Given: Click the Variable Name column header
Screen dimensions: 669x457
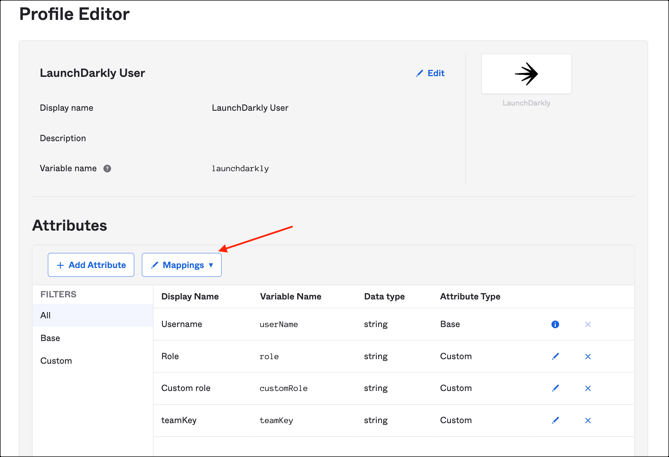Looking at the screenshot, I should click(290, 296).
